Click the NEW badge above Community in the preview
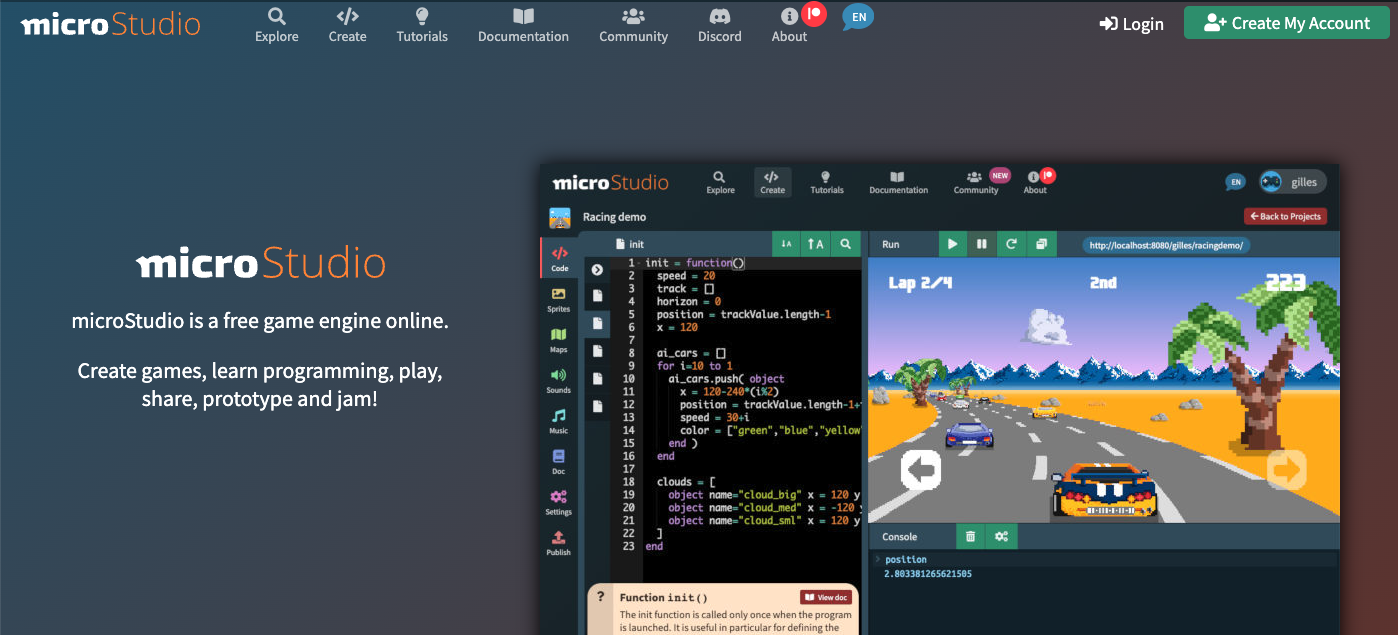 1000,174
